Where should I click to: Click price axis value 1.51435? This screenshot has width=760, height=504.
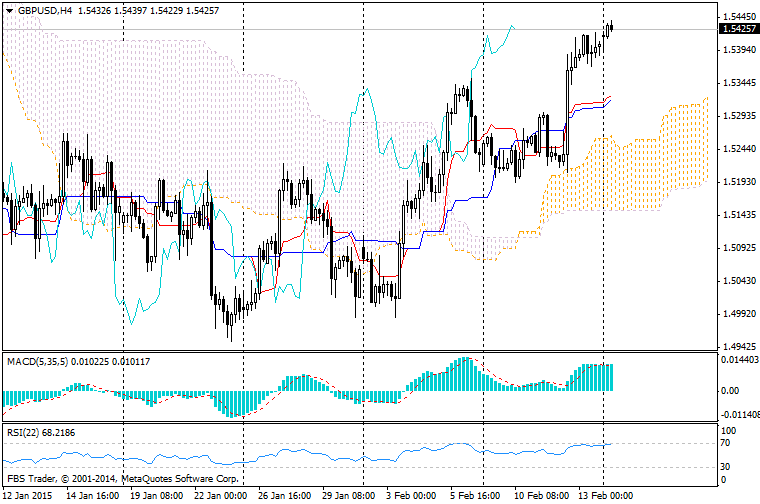739,215
